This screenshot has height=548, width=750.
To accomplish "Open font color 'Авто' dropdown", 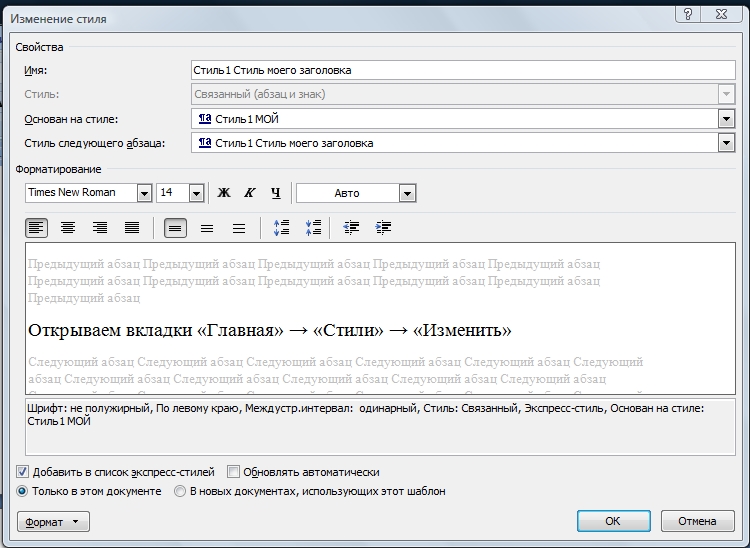I will (408, 193).
